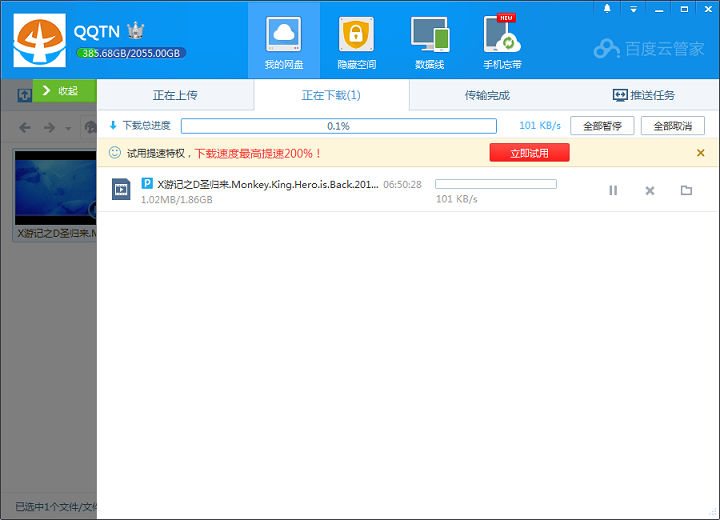Click the notification bell icon
Image resolution: width=720 pixels, height=520 pixels.
coord(606,8)
